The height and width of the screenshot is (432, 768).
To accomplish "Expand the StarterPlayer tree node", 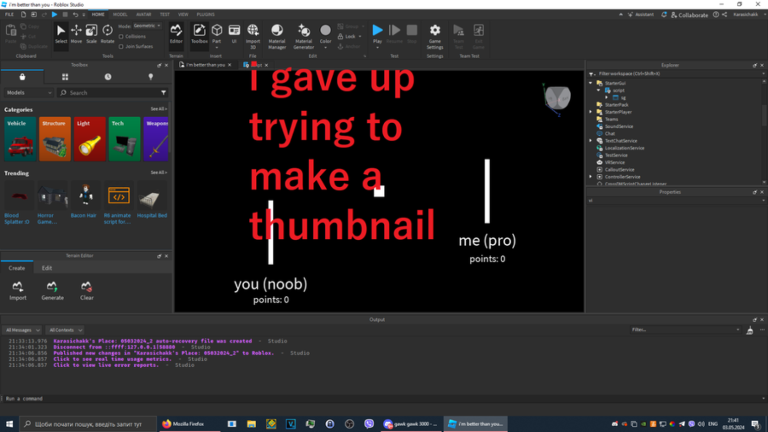I will click(x=591, y=112).
